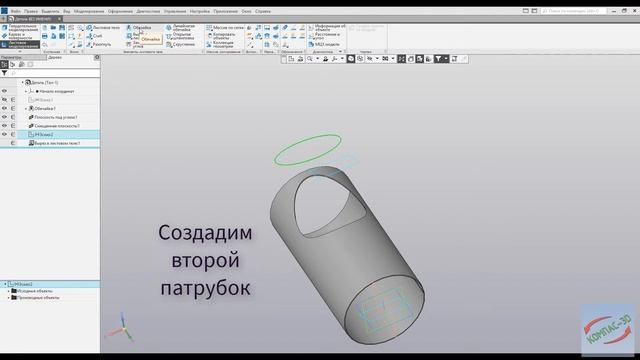
Task: Click Копировать объекты command
Action: point(221,36)
